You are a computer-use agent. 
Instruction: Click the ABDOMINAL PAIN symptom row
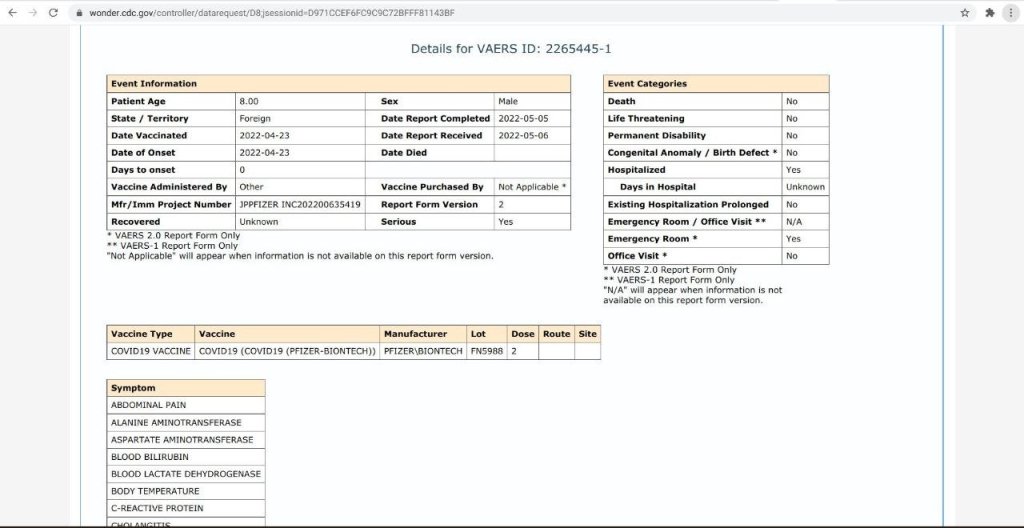point(186,405)
